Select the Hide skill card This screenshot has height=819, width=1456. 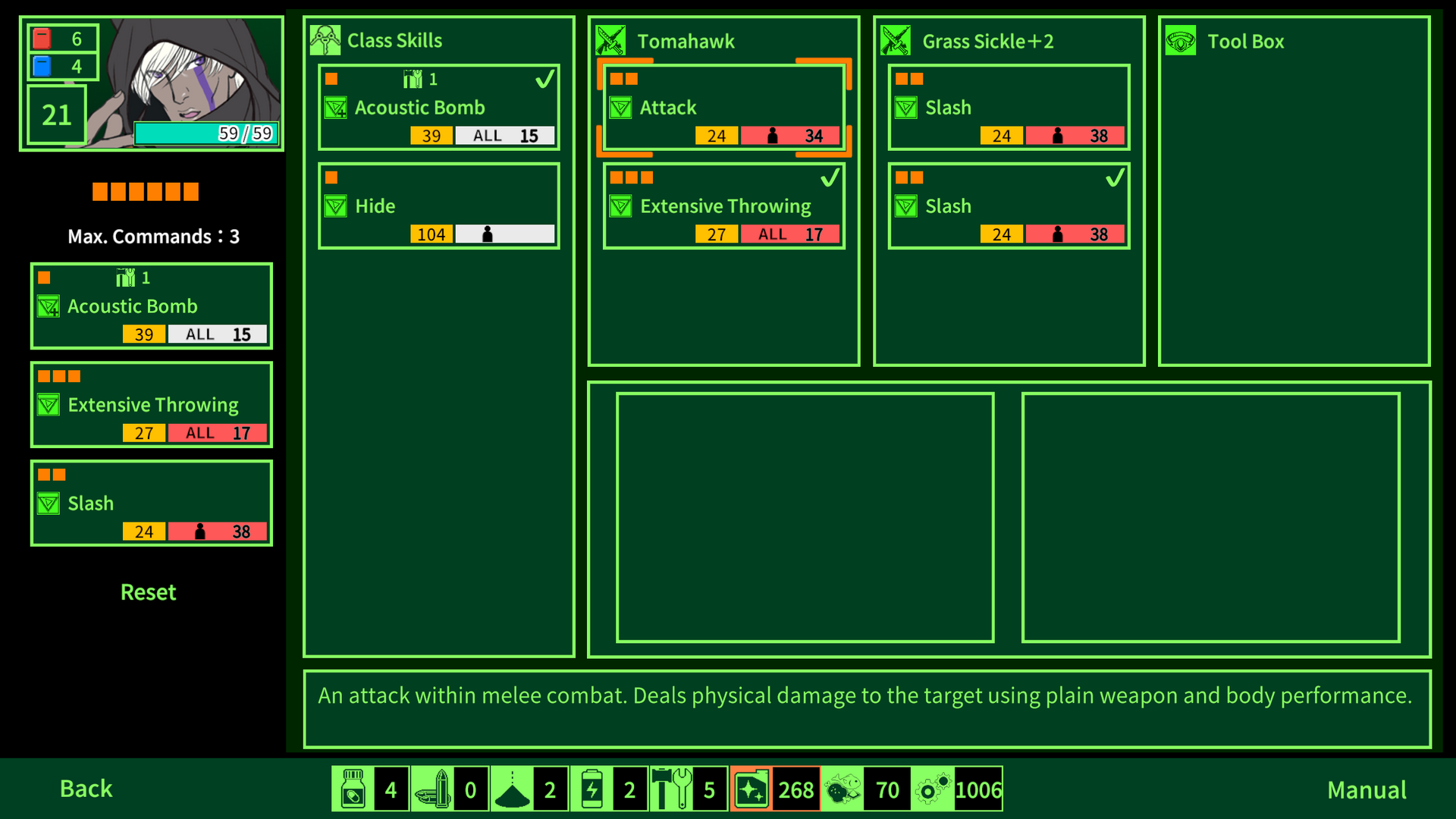438,206
